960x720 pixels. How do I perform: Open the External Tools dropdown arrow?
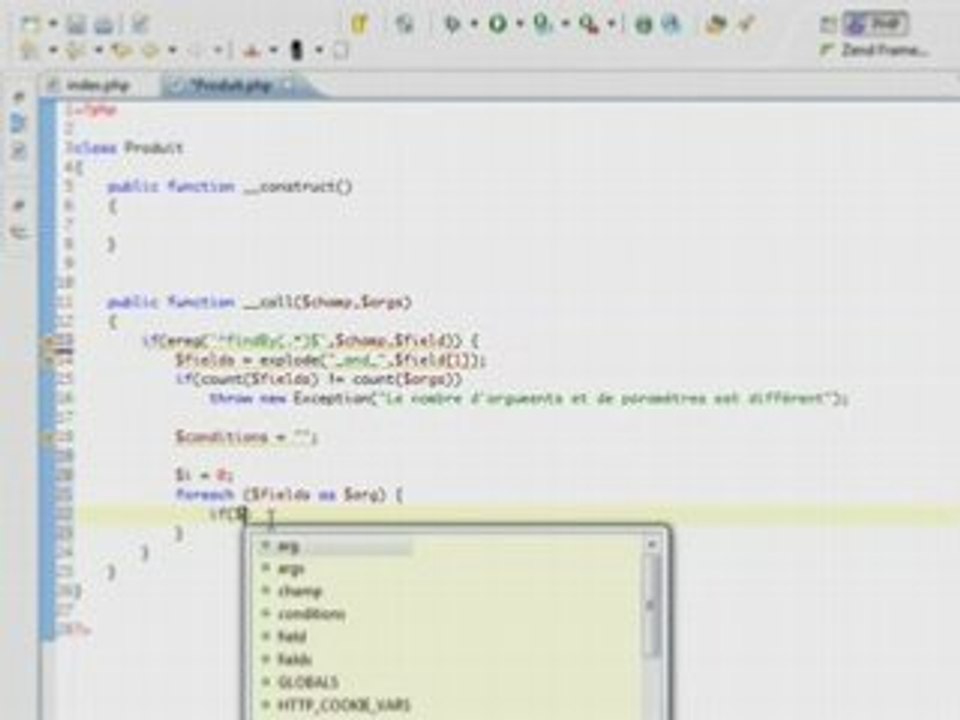(611, 24)
